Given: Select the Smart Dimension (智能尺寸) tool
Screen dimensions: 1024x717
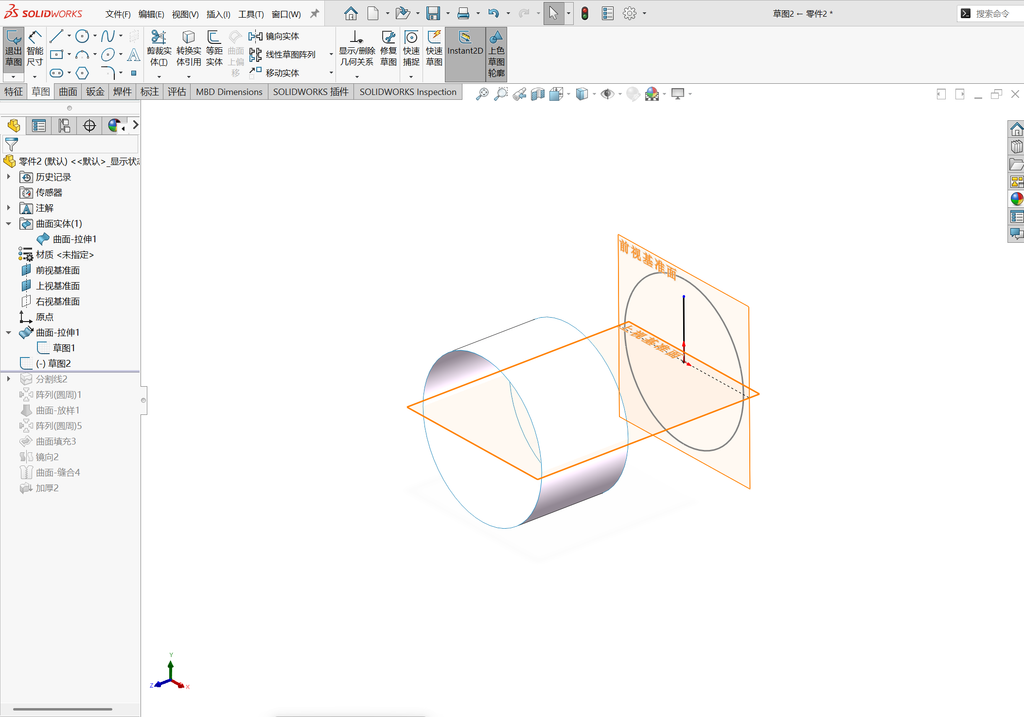Looking at the screenshot, I should [35, 49].
